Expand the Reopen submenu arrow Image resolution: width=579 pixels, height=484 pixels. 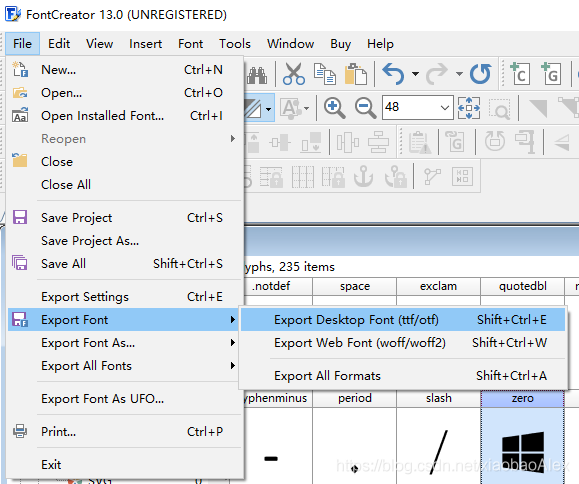(x=232, y=138)
